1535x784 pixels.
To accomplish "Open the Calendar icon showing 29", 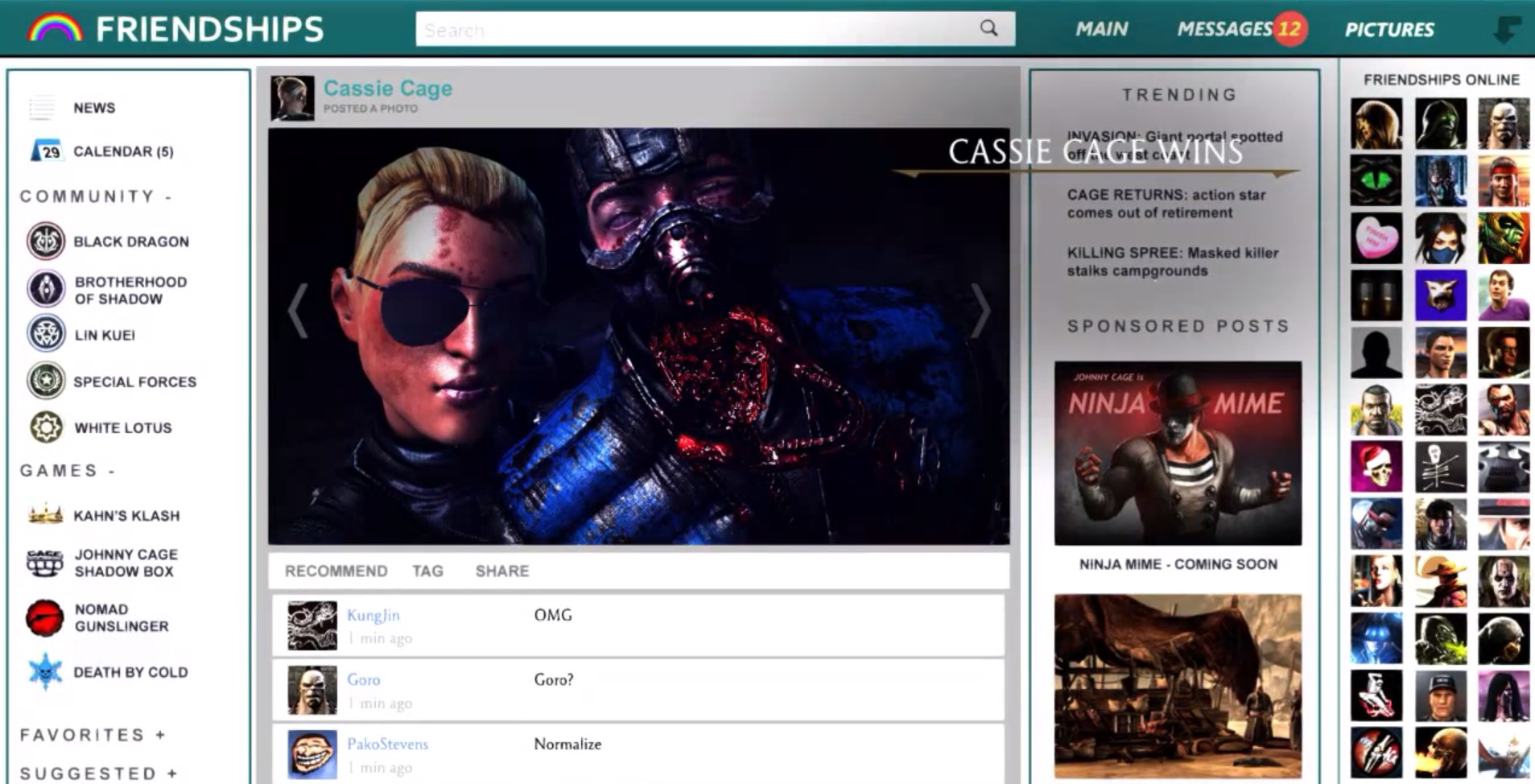I will pos(47,151).
